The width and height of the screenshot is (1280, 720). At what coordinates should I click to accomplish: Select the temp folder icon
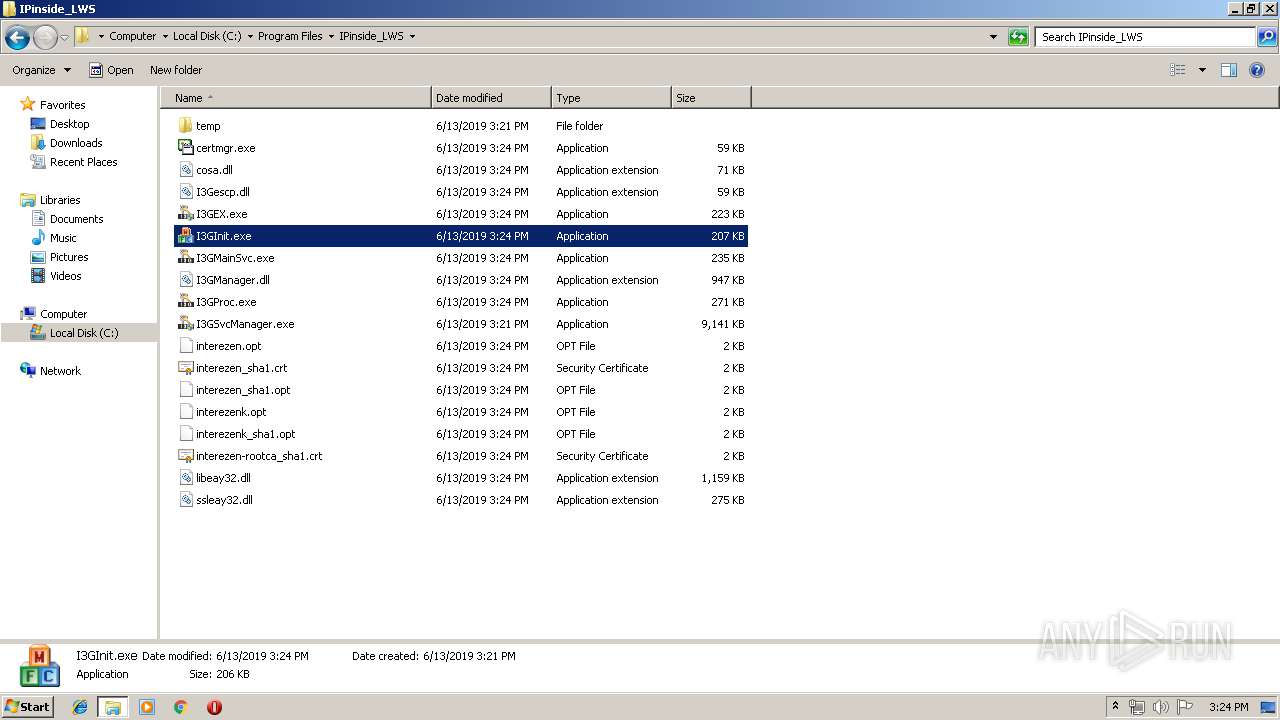pos(185,126)
